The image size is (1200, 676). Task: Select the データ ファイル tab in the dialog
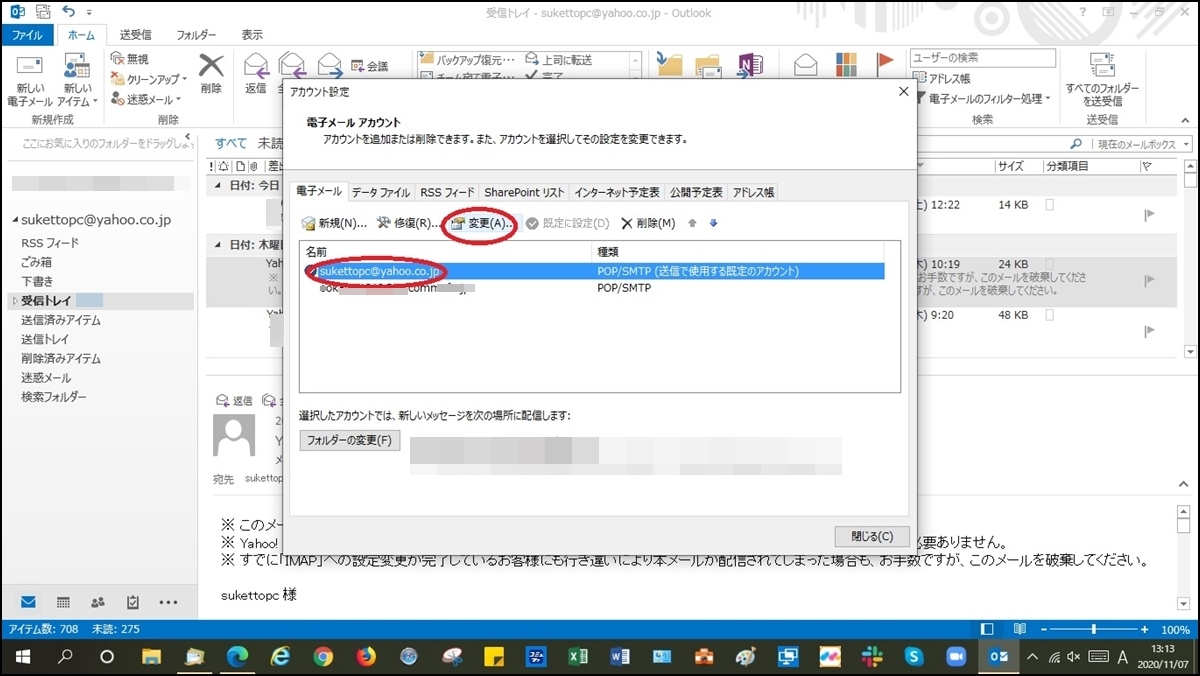coord(380,192)
